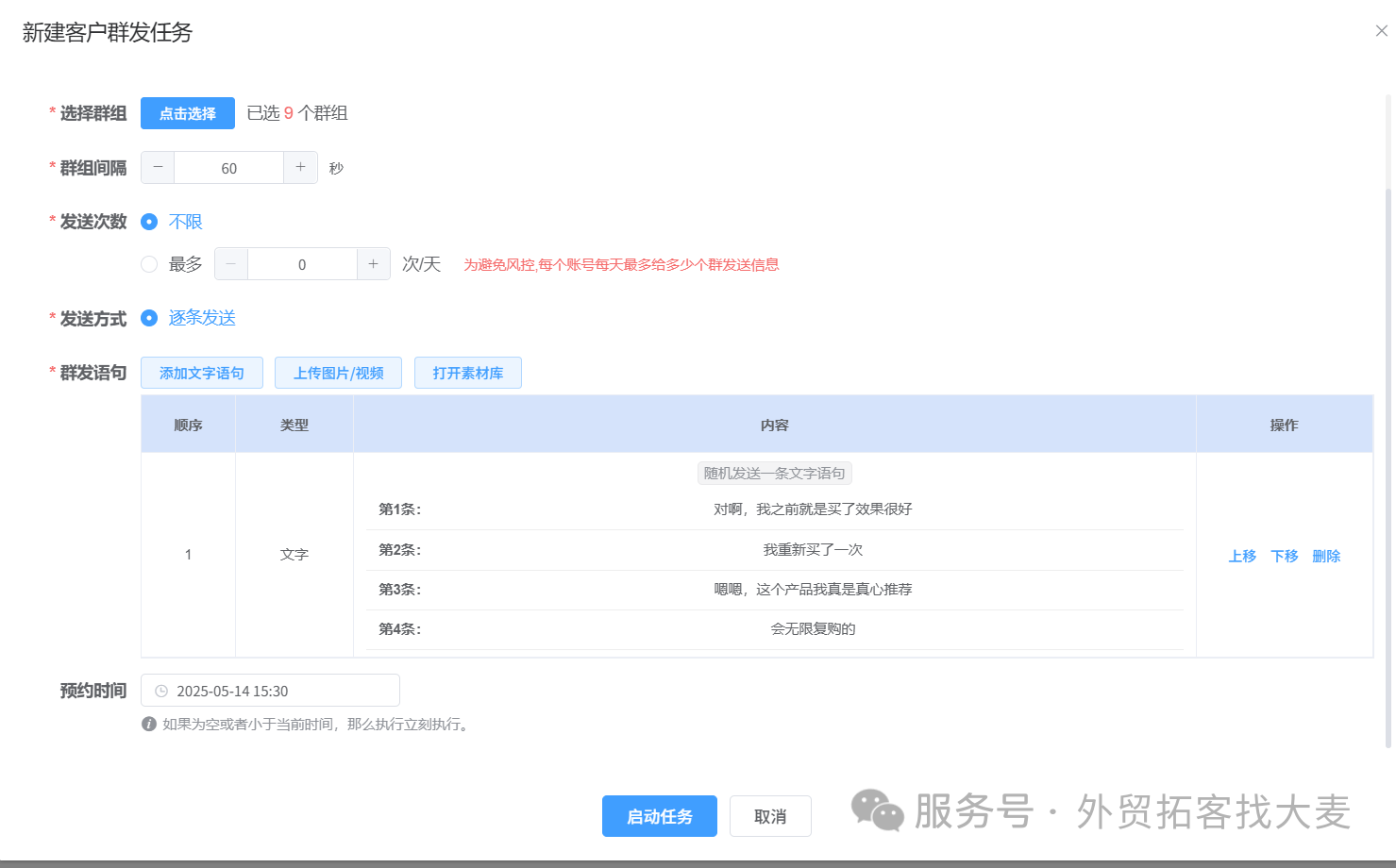Screen dimensions: 1396x868
Task: Click the 操作 column header
Action: point(1285,425)
